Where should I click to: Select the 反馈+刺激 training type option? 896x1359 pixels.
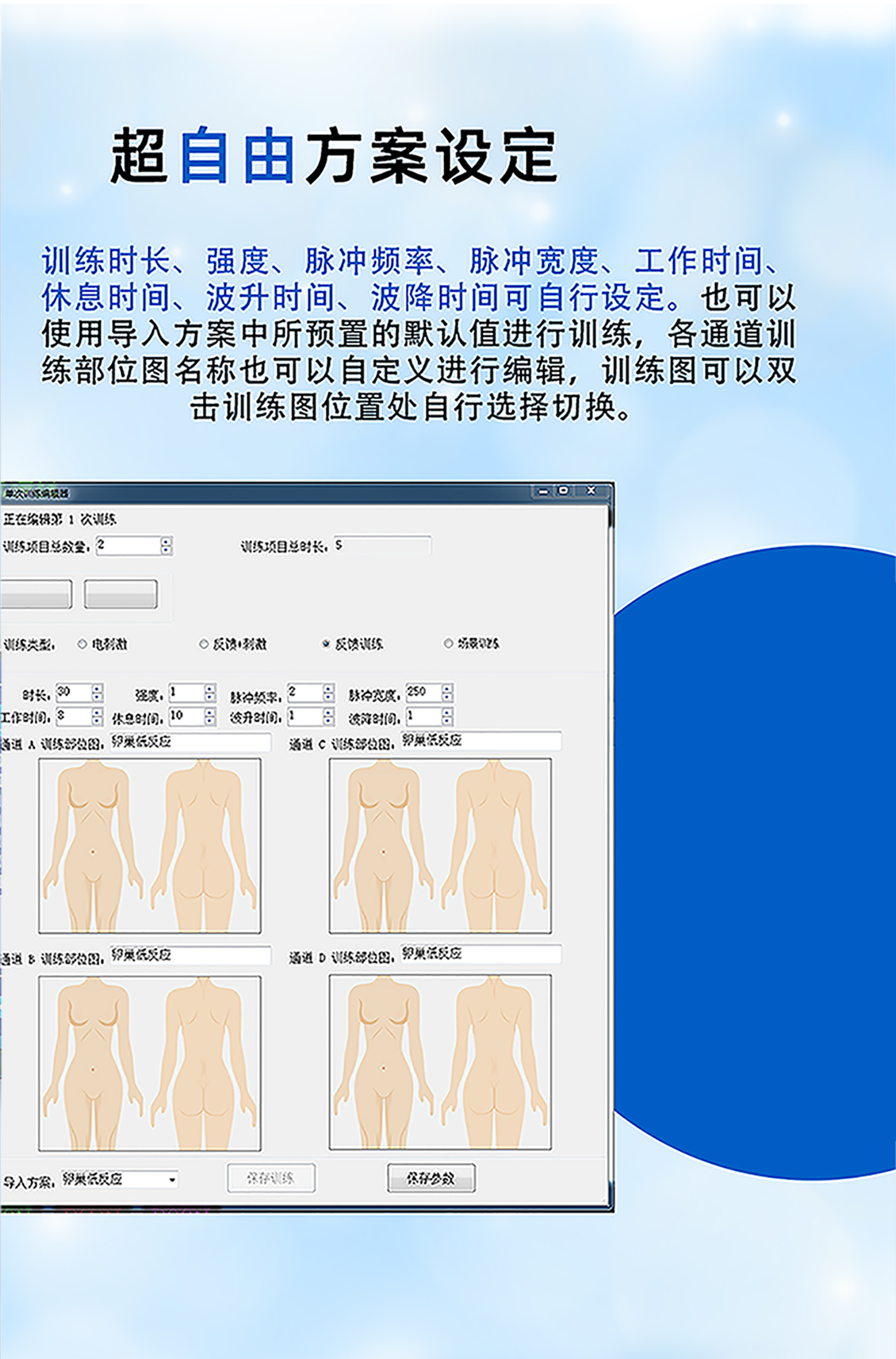click(204, 644)
